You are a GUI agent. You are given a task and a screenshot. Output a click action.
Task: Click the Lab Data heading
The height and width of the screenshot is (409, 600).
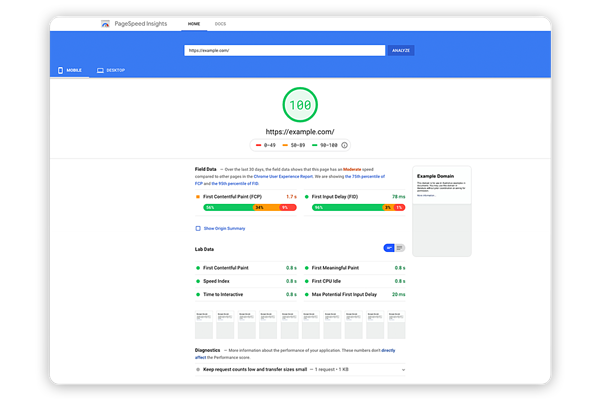click(204, 249)
